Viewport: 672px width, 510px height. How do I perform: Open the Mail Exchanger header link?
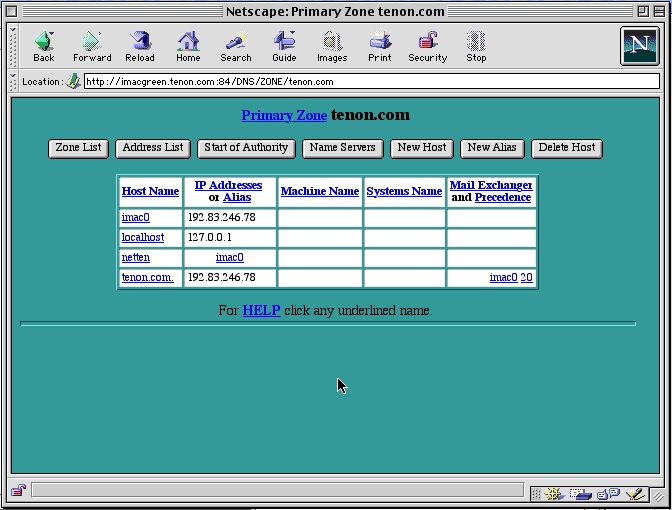tap(491, 185)
